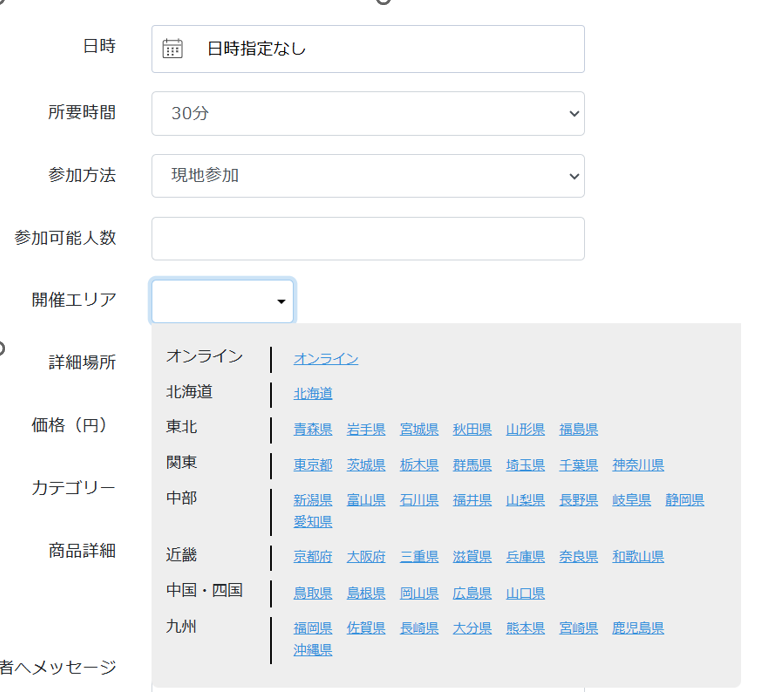Click the 神奈川県 prefecture link

tap(638, 465)
